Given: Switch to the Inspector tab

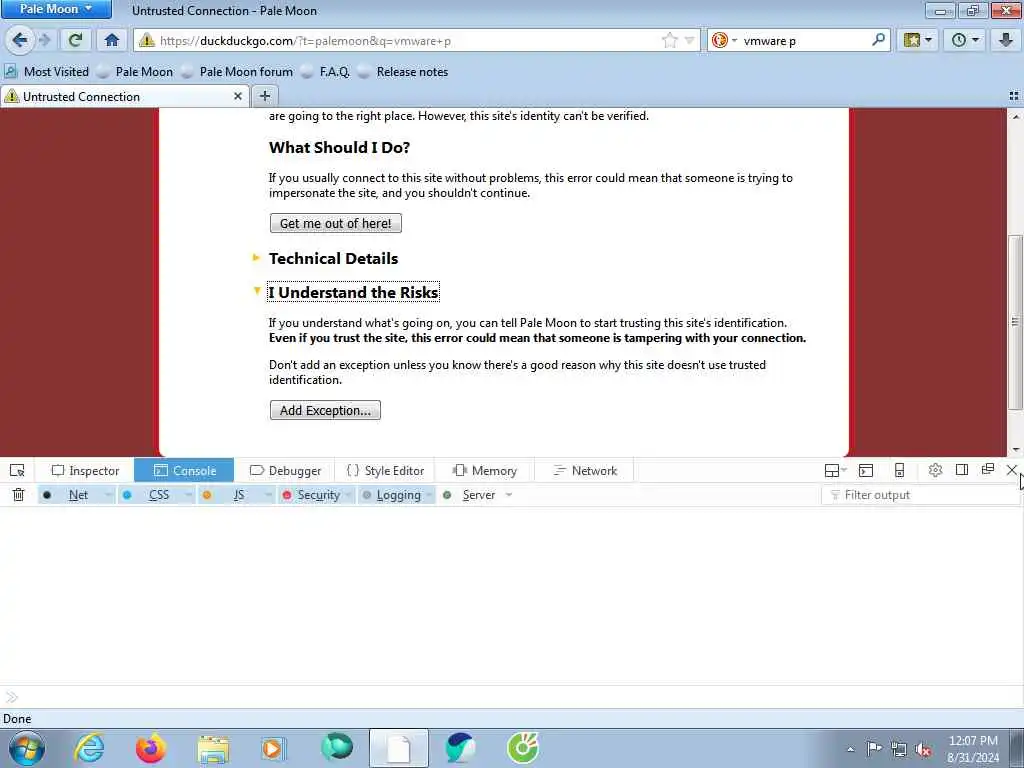Looking at the screenshot, I should 86,470.
